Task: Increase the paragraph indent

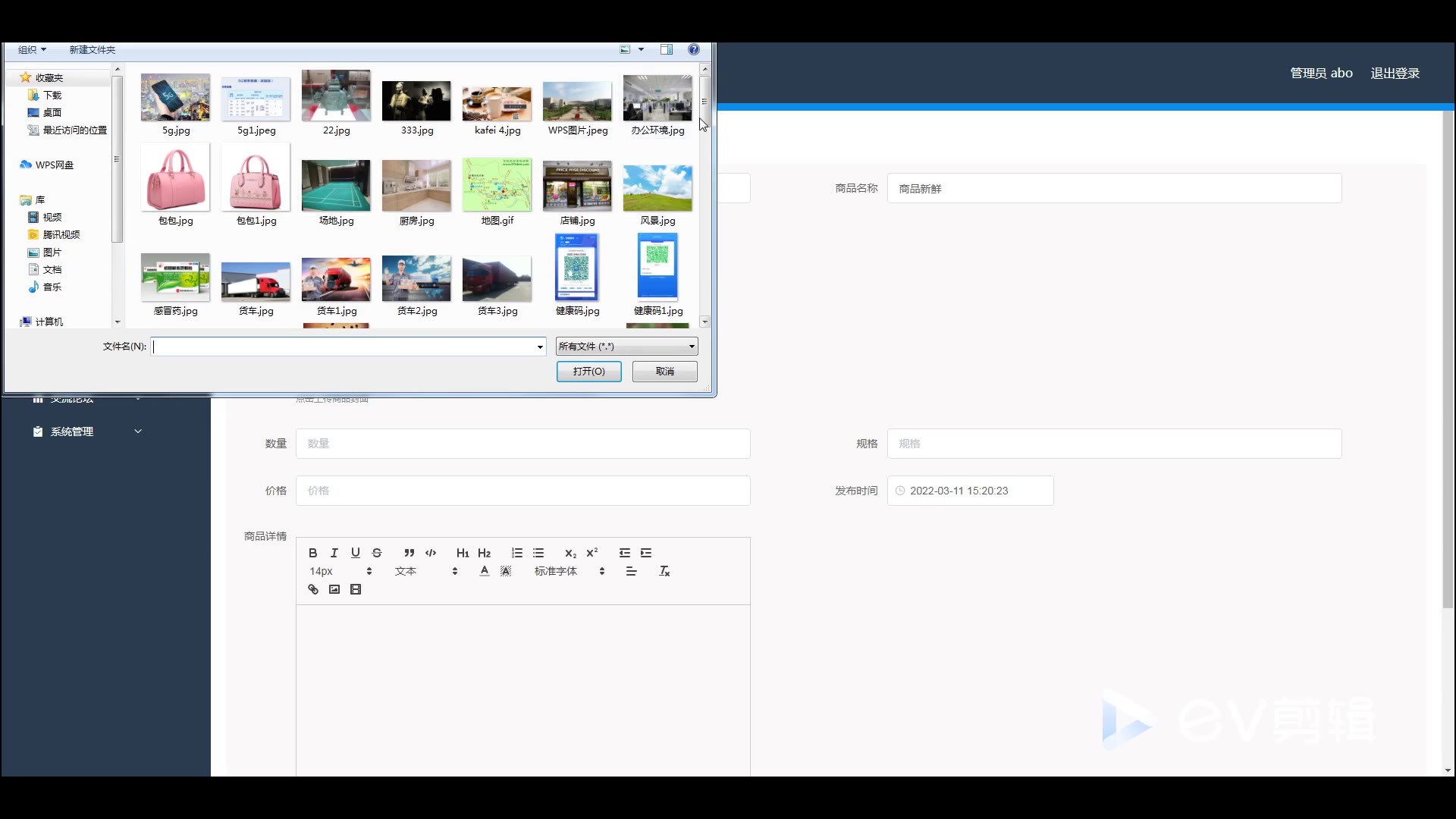Action: pyautogui.click(x=646, y=553)
